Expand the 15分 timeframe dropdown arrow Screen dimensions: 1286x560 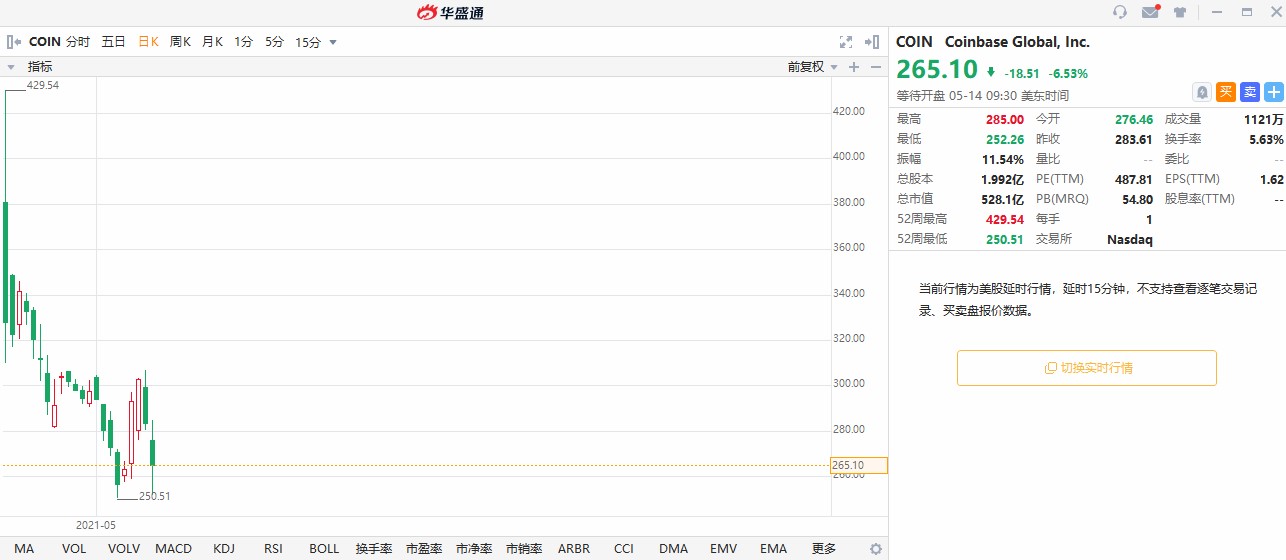[x=333, y=42]
